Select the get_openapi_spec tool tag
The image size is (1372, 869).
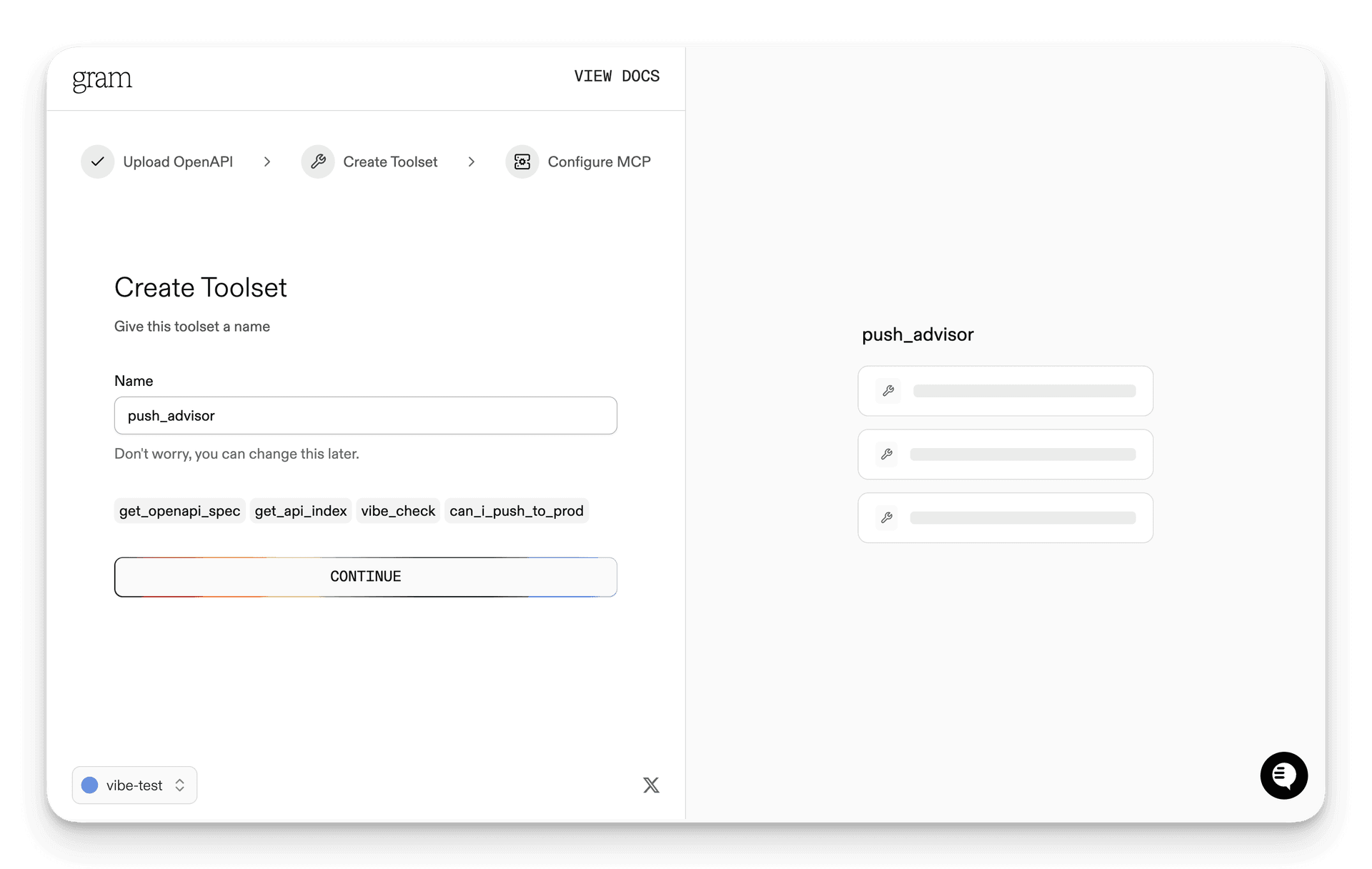point(179,510)
